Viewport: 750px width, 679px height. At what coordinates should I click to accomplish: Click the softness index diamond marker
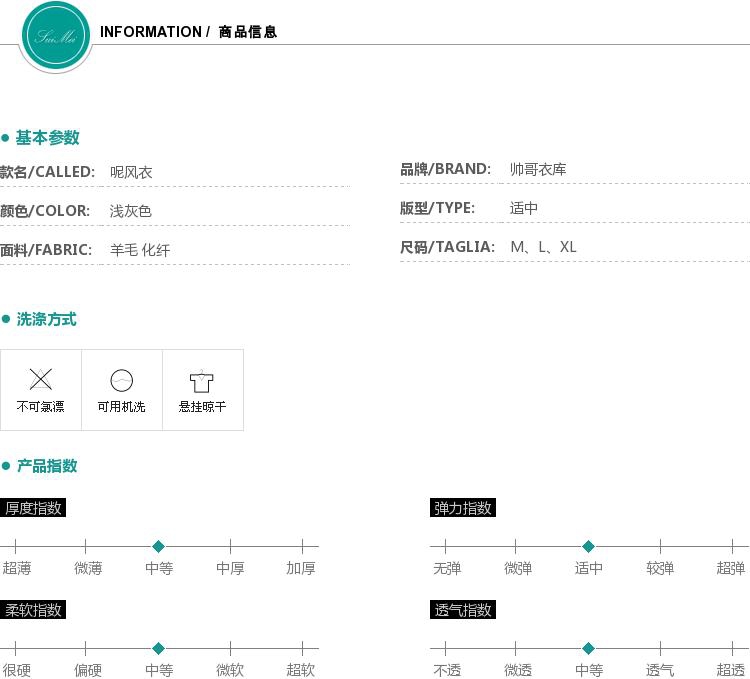point(158,649)
